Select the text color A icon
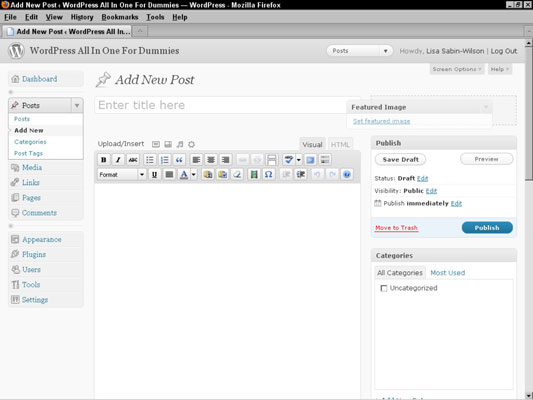 click(x=184, y=175)
